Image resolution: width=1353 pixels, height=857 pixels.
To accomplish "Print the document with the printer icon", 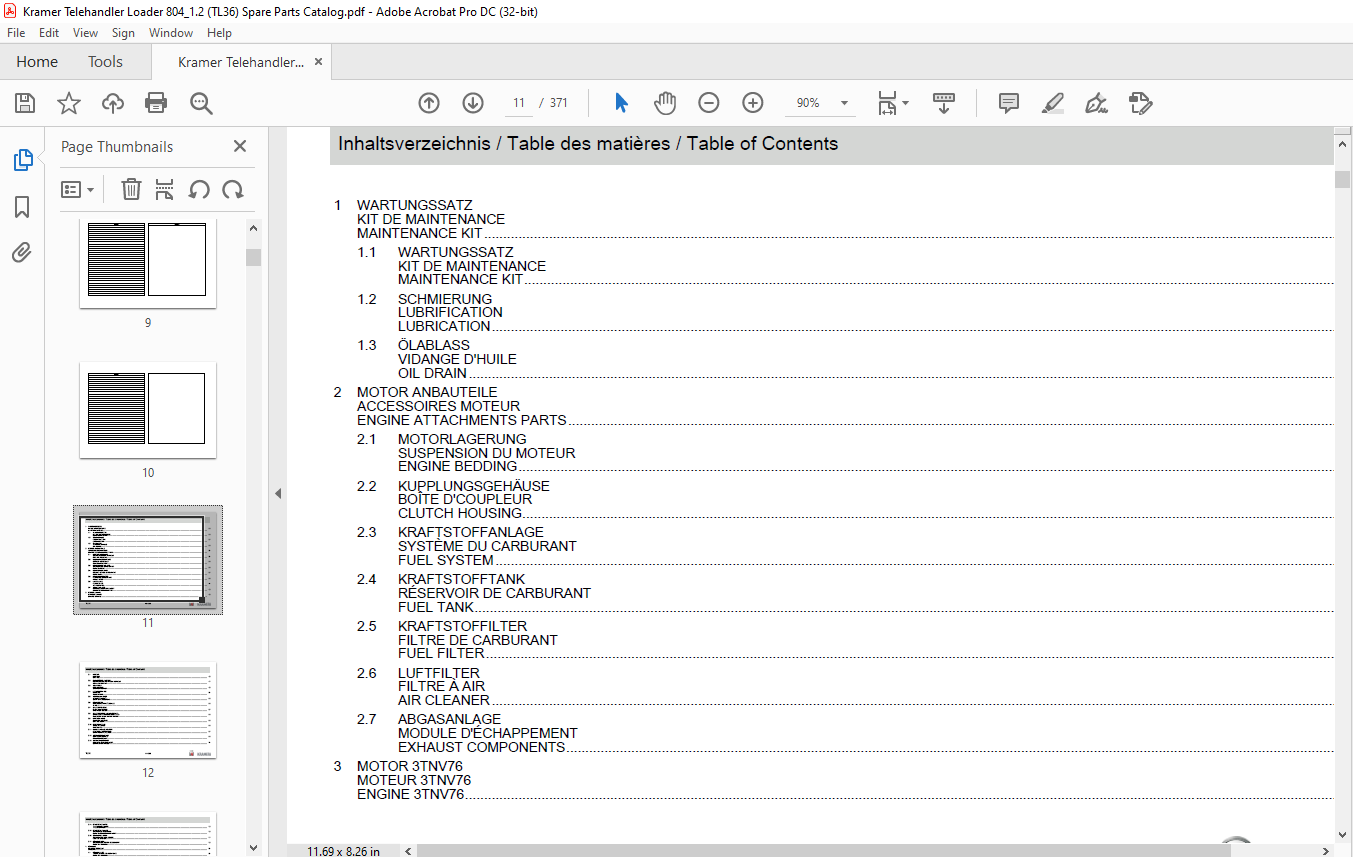I will point(156,103).
